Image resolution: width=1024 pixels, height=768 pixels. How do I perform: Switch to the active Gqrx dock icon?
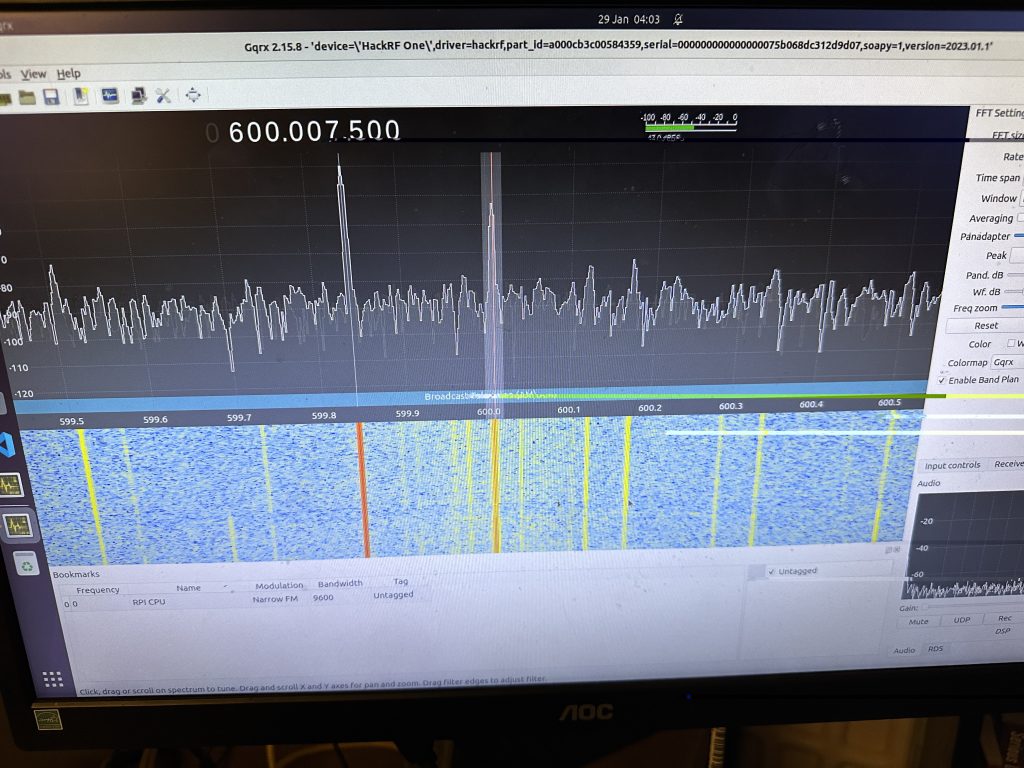17,525
